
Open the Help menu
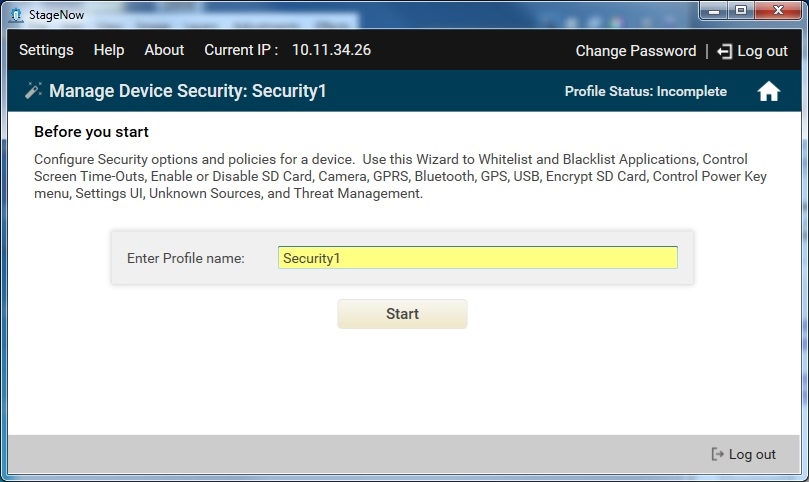pos(109,50)
